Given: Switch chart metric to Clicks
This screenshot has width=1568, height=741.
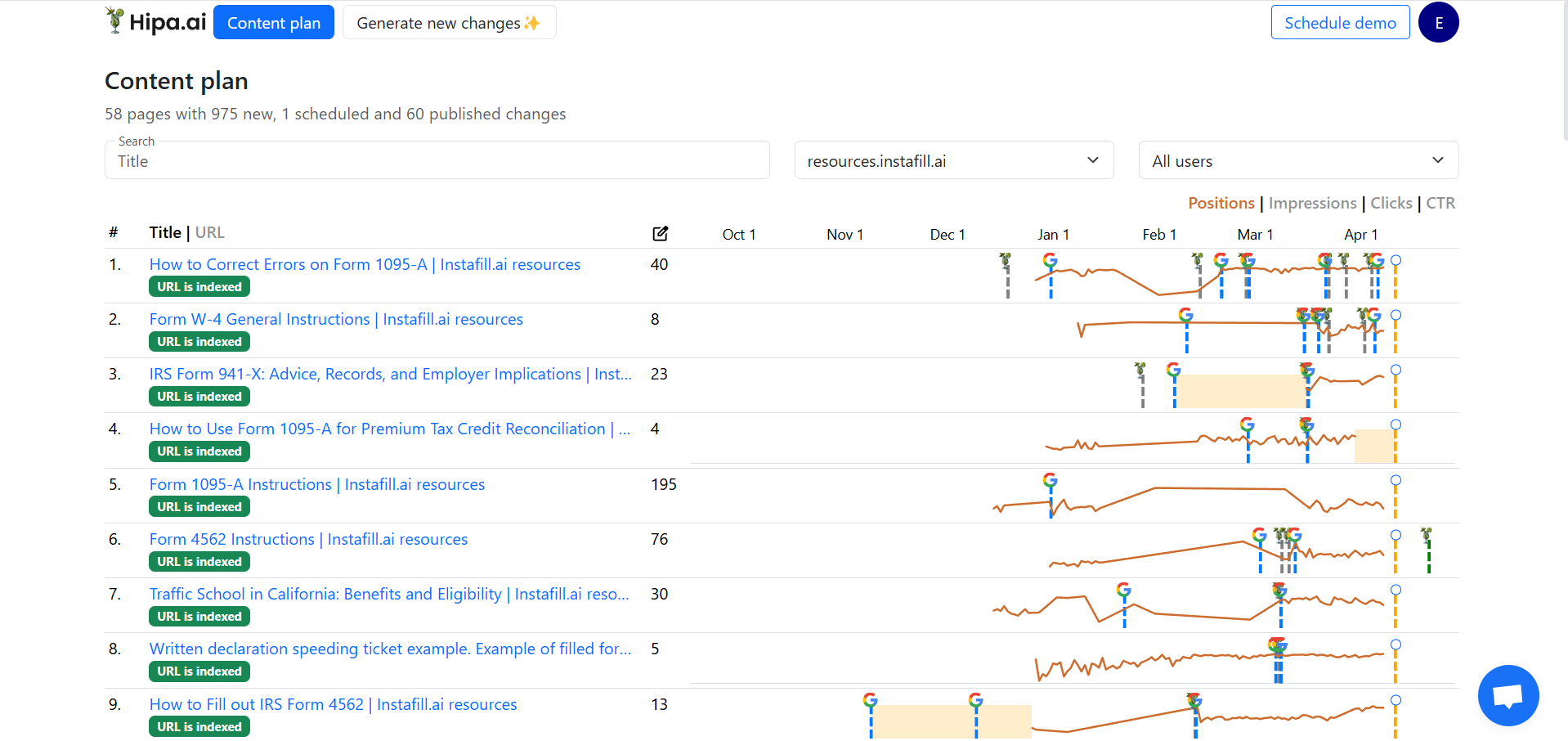Looking at the screenshot, I should pos(1391,203).
